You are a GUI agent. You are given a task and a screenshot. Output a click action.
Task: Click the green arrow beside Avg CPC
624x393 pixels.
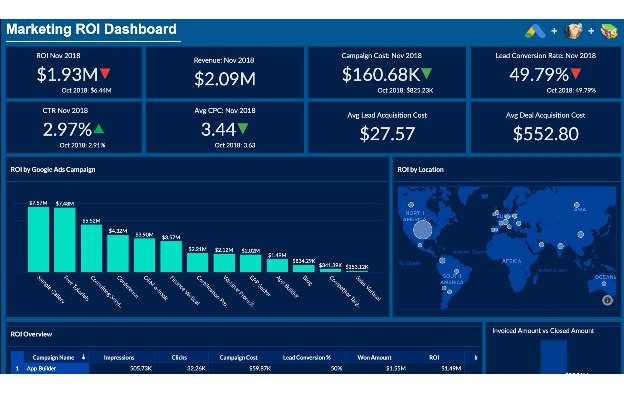point(243,128)
